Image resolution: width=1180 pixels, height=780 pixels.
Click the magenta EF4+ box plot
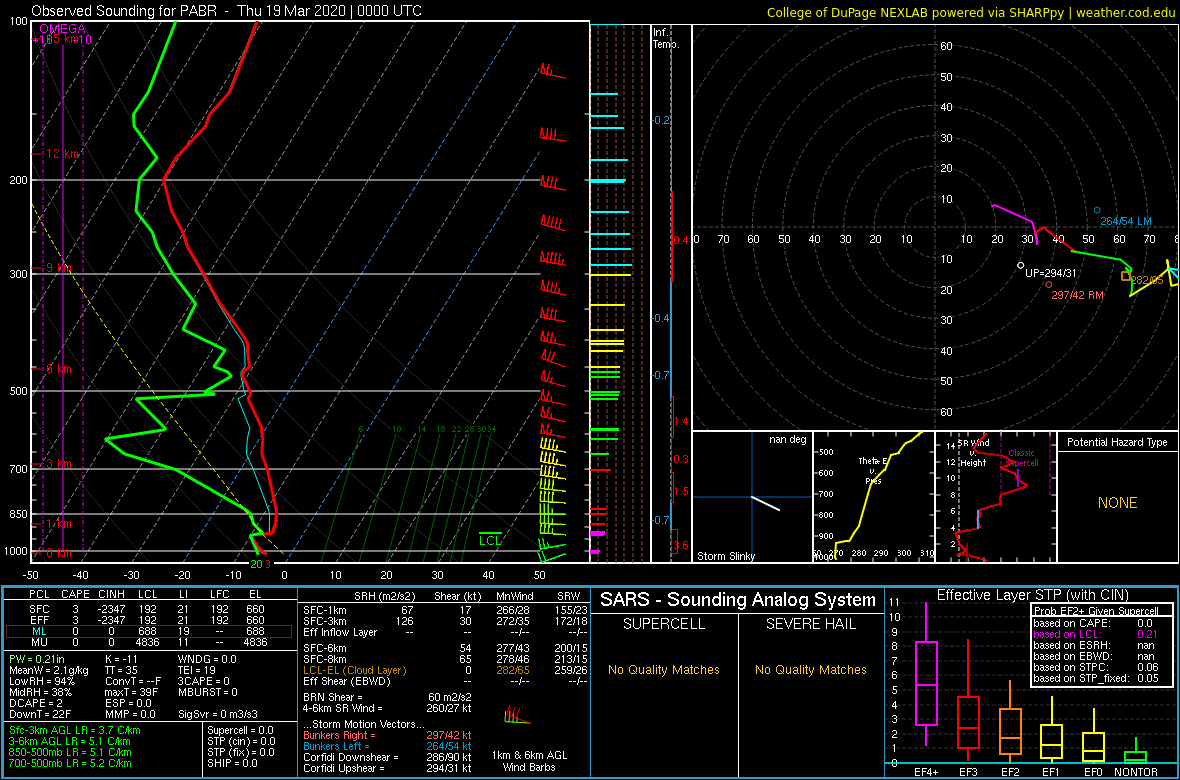925,674
